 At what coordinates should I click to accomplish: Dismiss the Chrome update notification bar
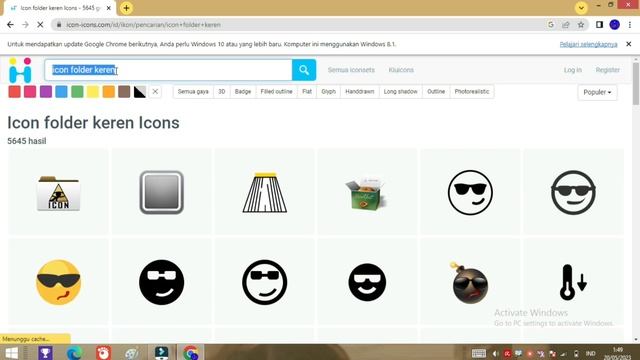pos(629,44)
